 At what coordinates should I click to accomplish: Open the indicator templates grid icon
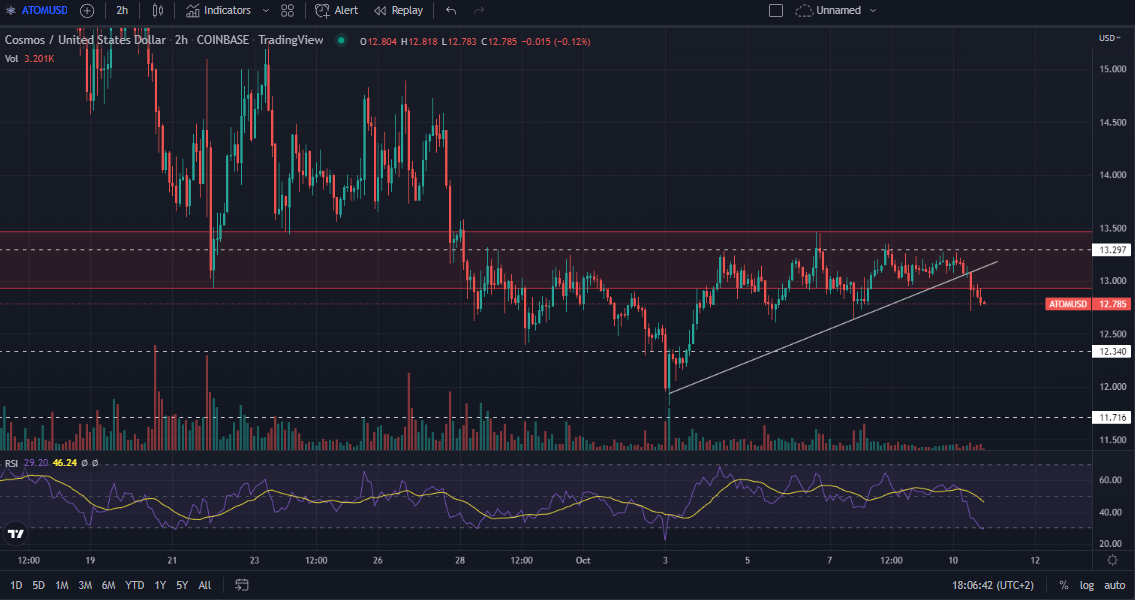(288, 10)
